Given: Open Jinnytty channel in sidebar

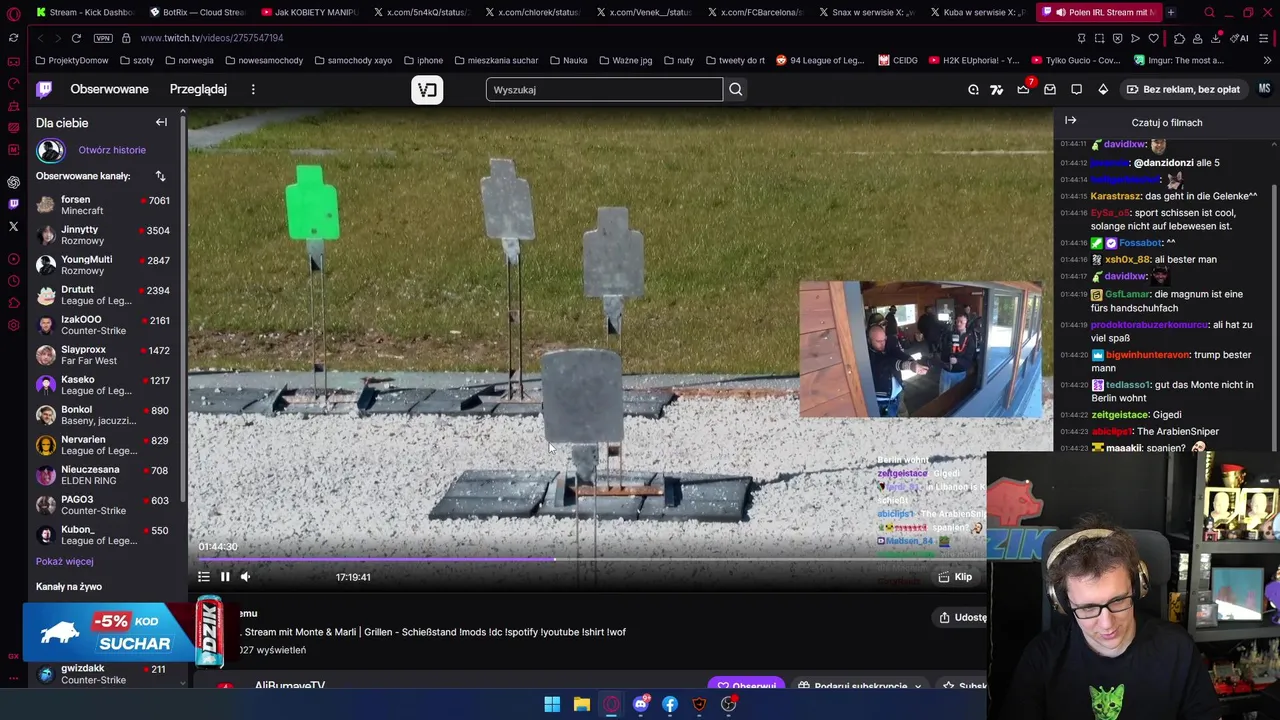Looking at the screenshot, I should pos(104,235).
